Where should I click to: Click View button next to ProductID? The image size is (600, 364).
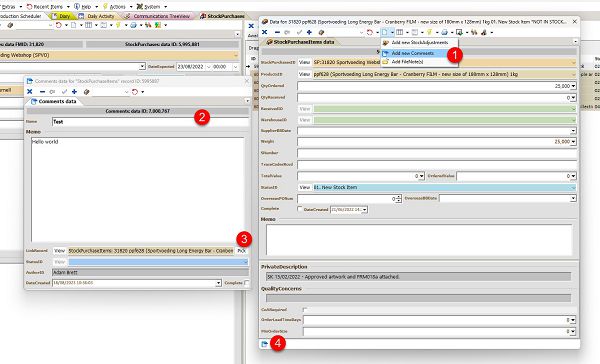304,74
